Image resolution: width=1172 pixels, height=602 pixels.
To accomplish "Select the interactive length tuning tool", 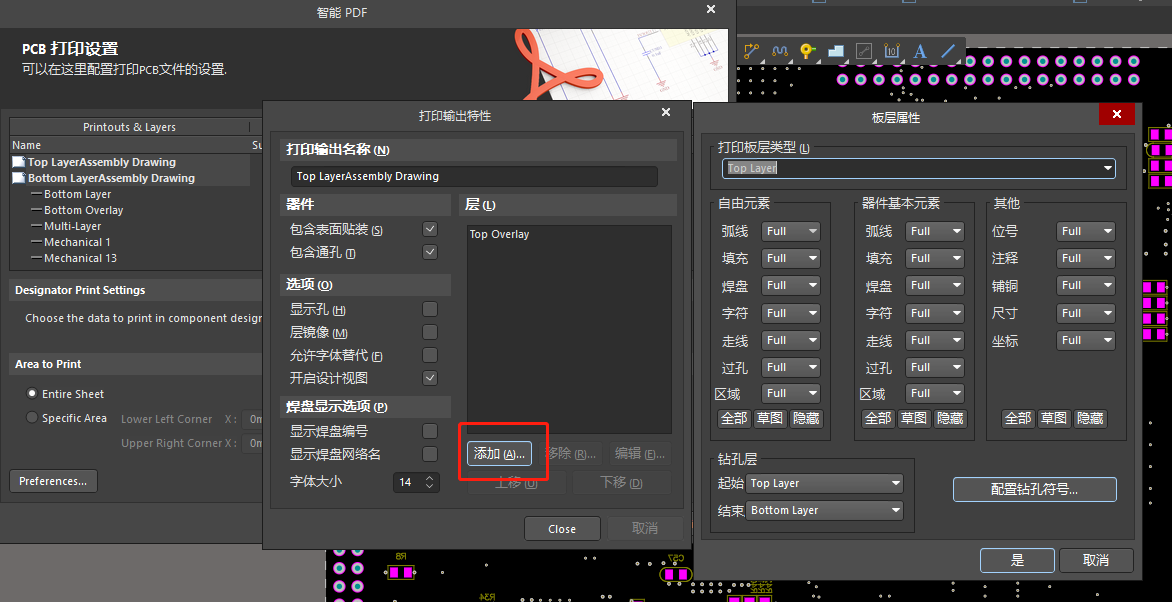I will [x=780, y=52].
